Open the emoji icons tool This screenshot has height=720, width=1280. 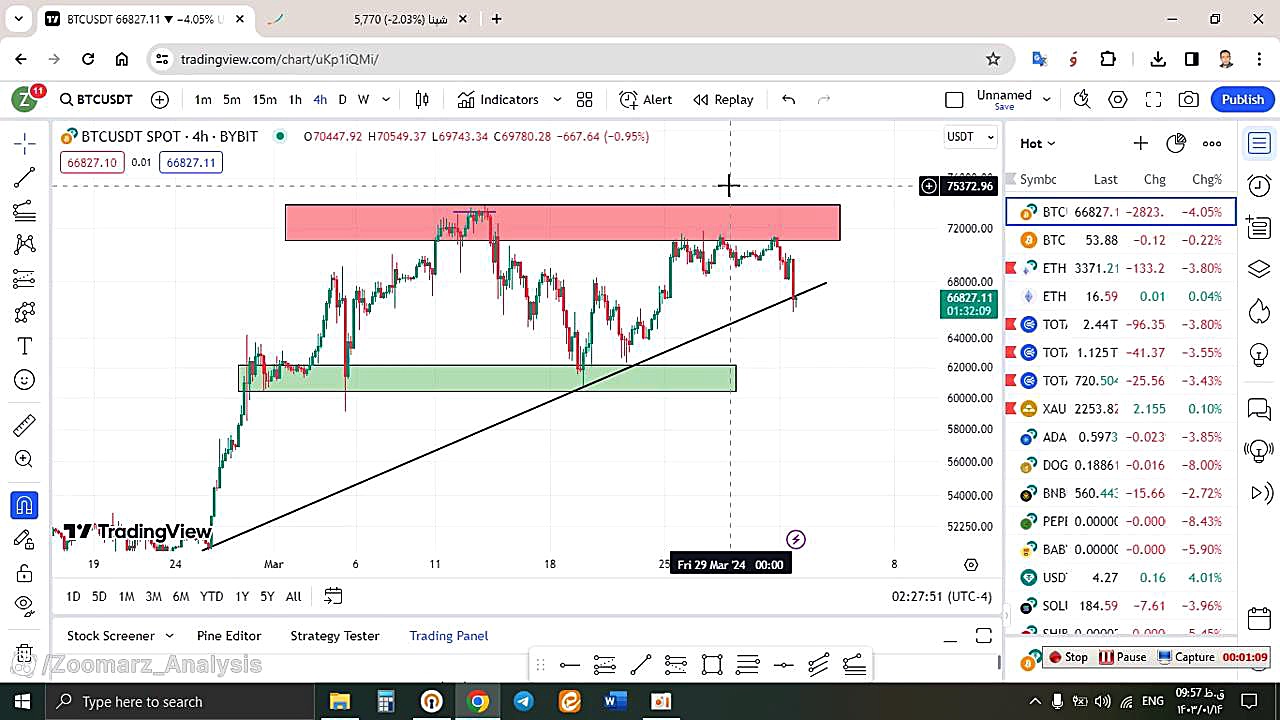point(25,380)
